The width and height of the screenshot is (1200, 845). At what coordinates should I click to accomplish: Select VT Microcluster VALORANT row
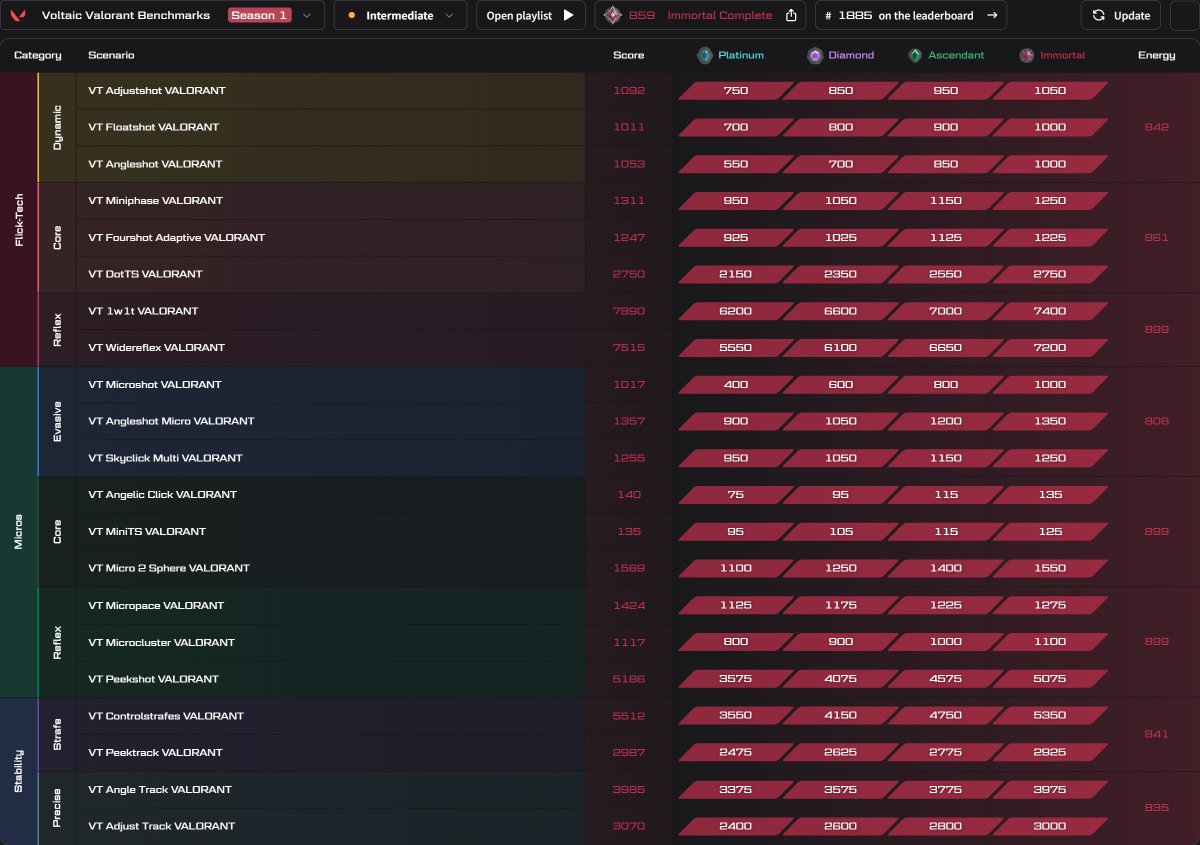tap(331, 642)
